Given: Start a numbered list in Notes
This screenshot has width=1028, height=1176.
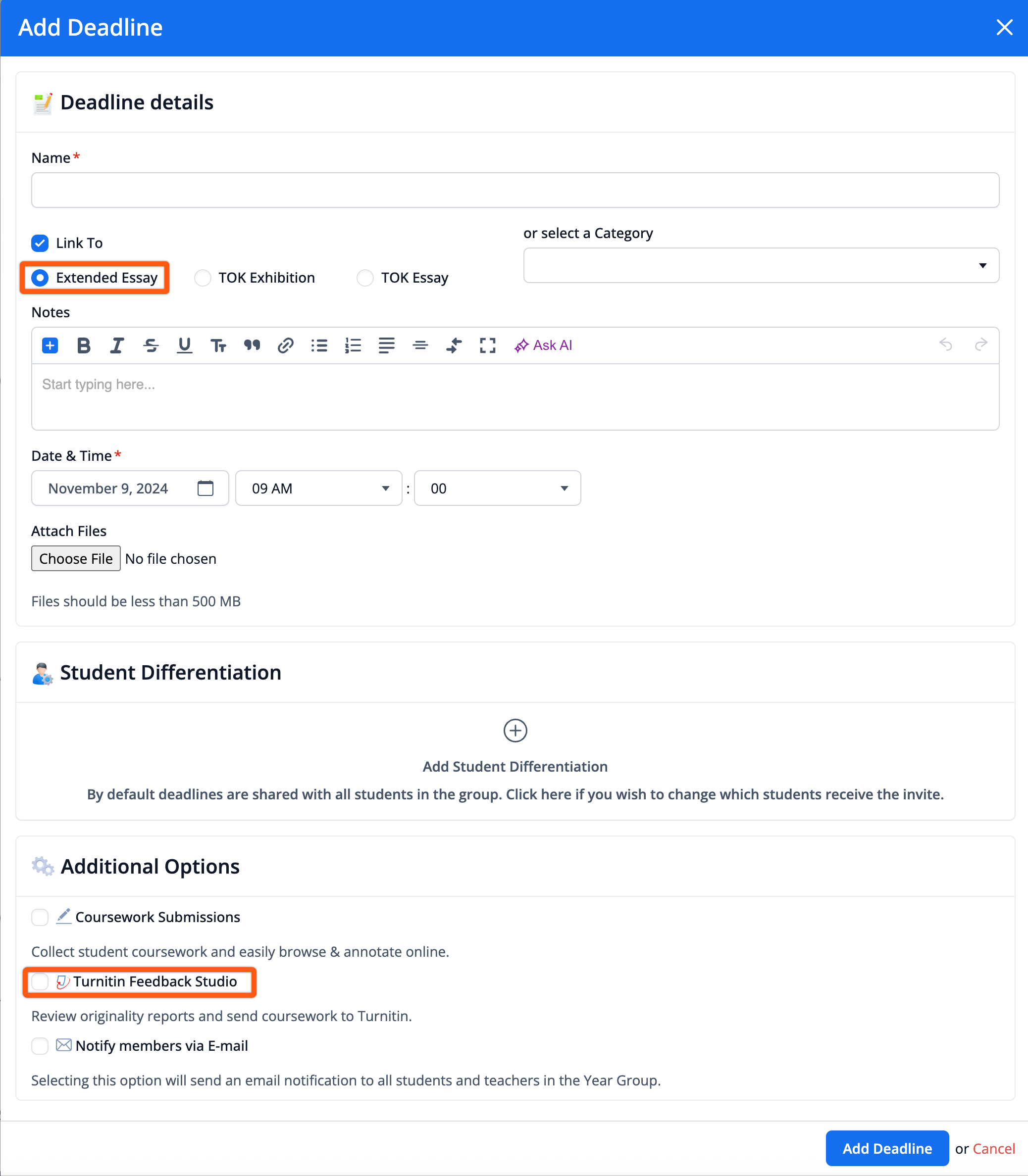Looking at the screenshot, I should (353, 345).
